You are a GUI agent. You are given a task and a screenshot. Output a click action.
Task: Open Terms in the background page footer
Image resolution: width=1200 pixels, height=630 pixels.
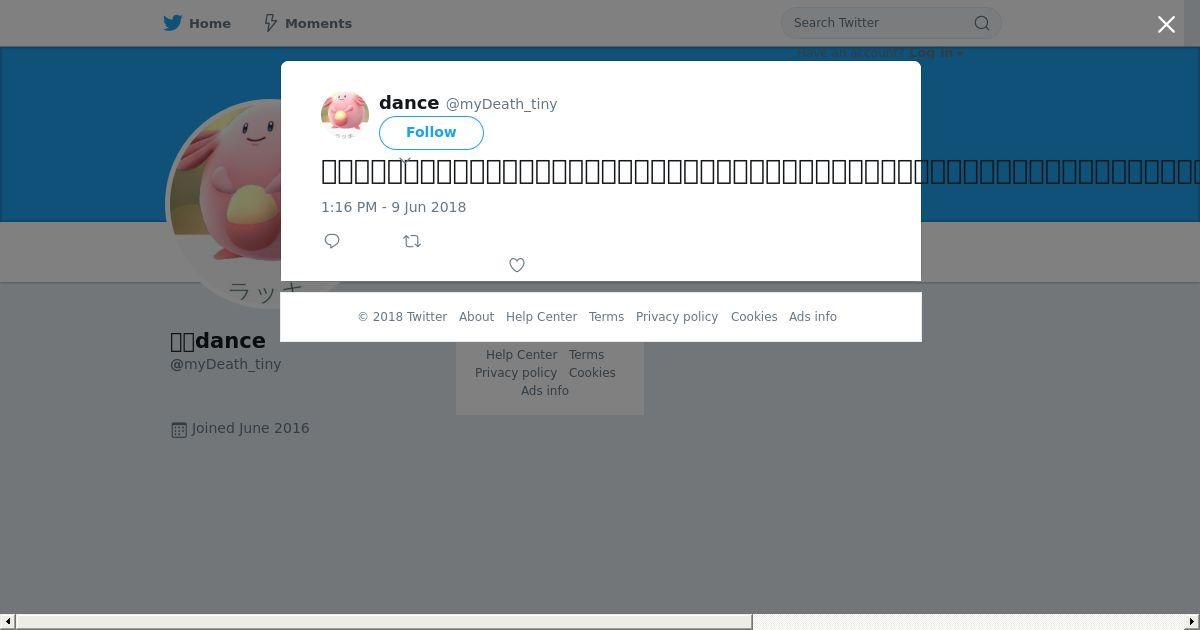(586, 355)
